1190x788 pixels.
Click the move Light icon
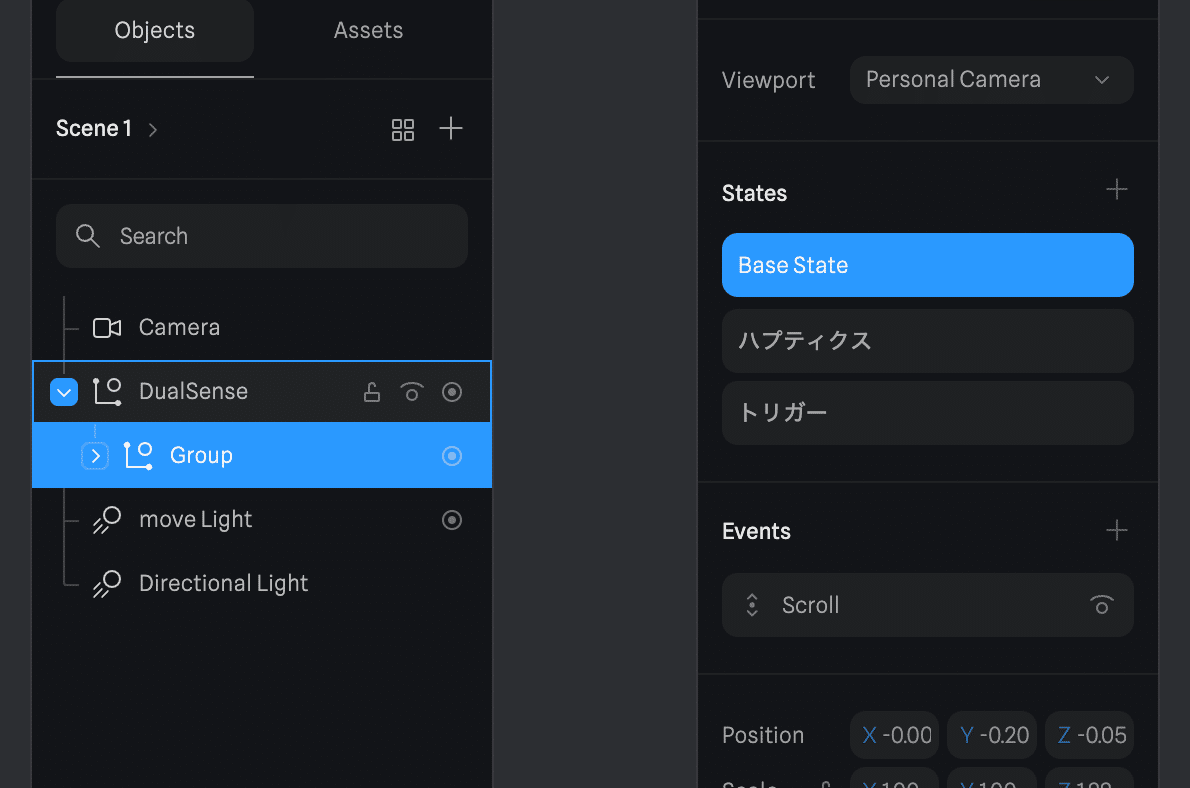point(107,520)
